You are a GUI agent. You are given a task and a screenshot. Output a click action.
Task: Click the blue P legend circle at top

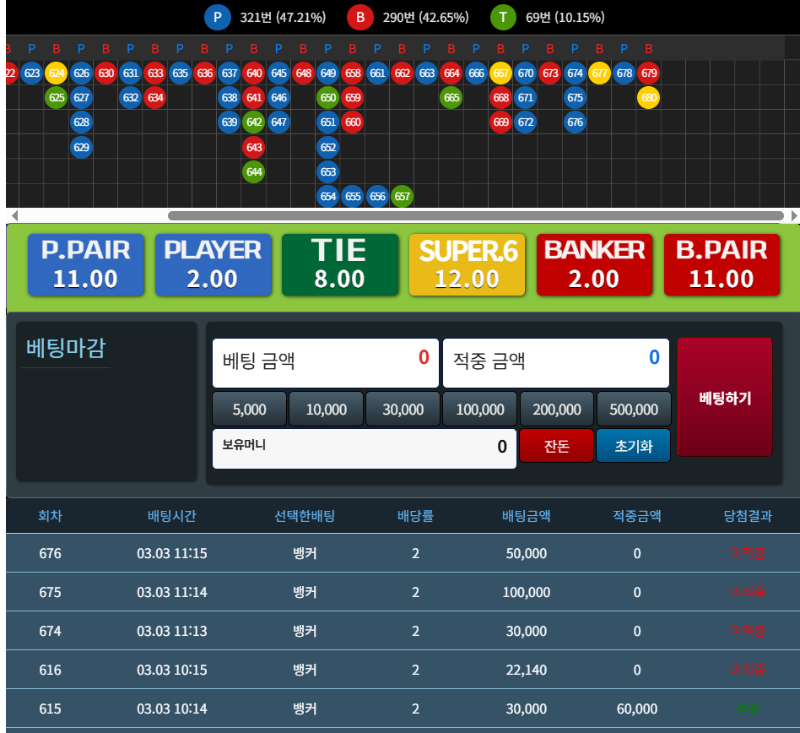point(218,18)
